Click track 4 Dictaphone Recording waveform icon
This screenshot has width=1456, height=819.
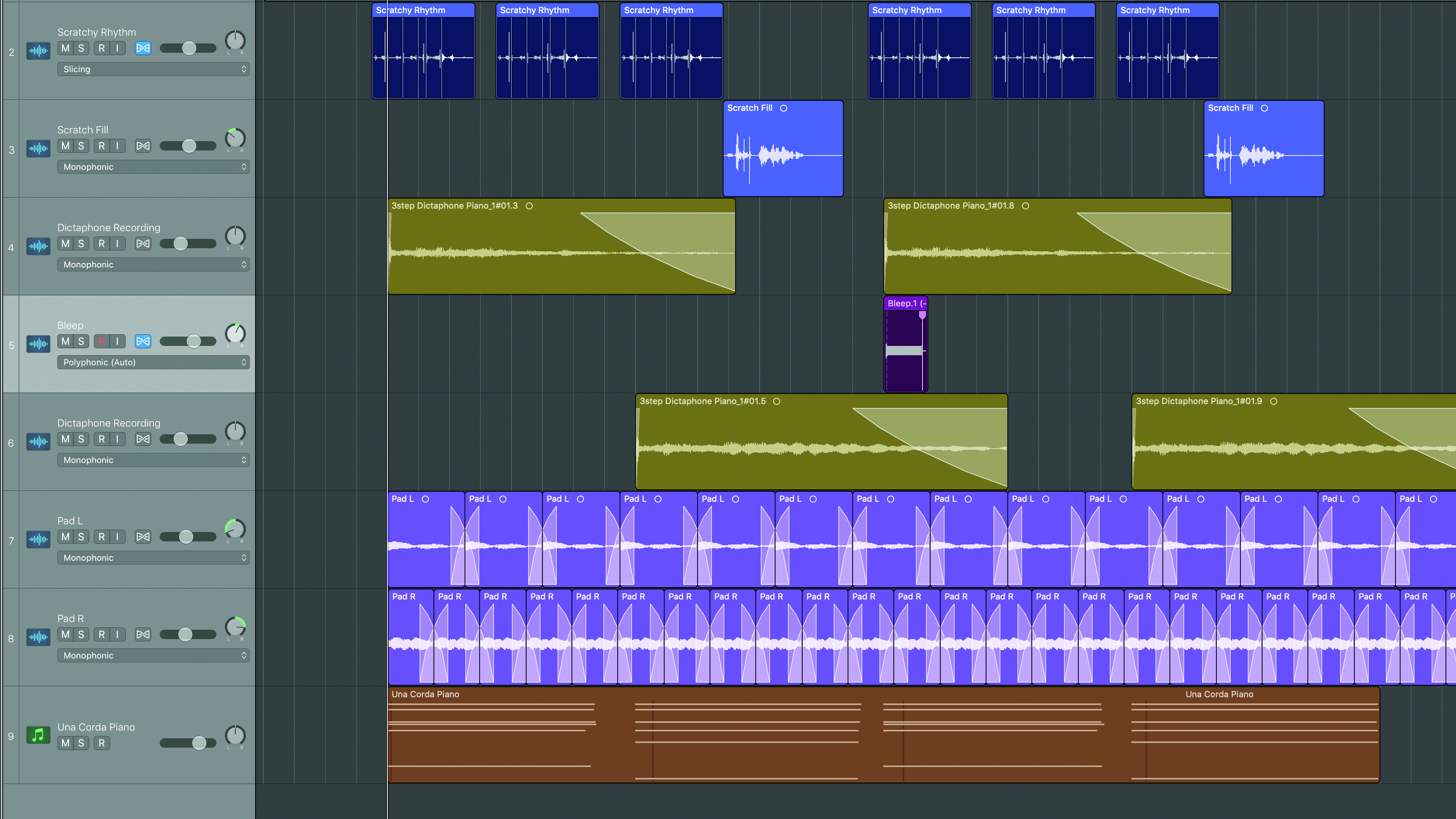pyautogui.click(x=38, y=246)
